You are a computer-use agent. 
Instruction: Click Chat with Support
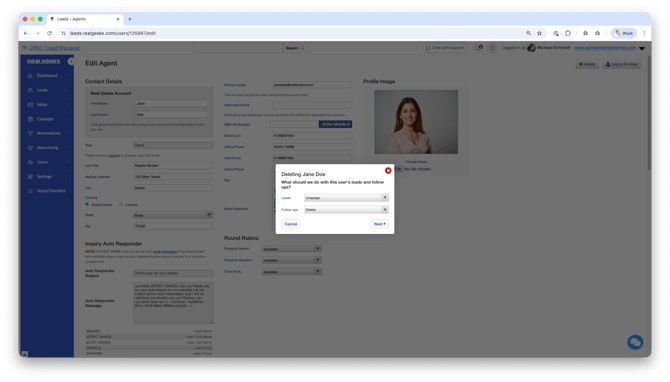point(445,48)
